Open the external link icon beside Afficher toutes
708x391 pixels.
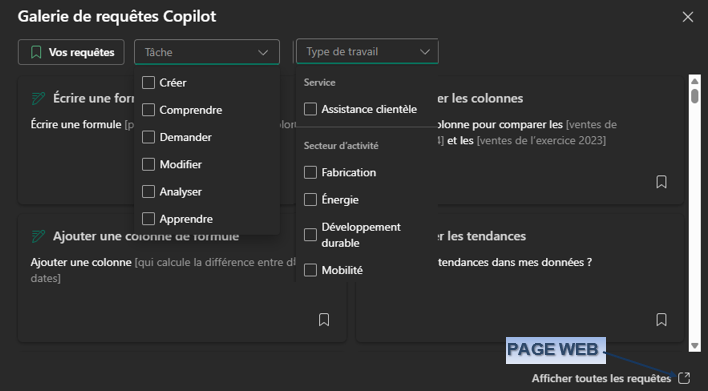click(x=684, y=378)
